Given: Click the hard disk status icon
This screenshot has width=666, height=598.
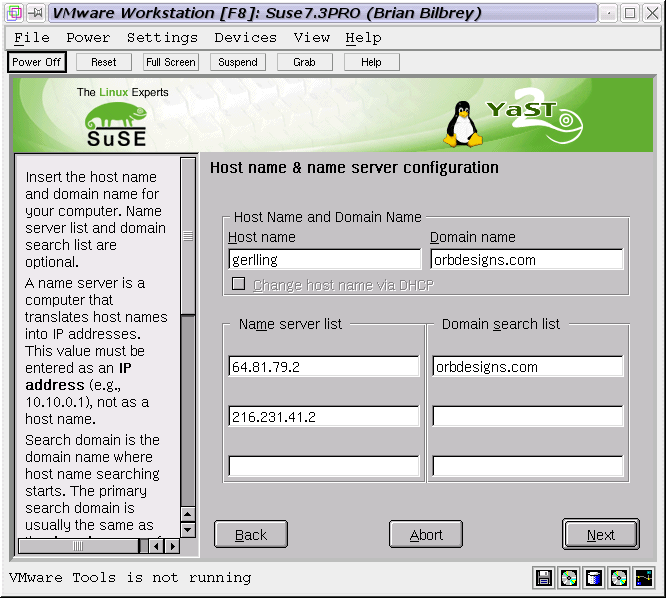Looking at the screenshot, I should 594,578.
